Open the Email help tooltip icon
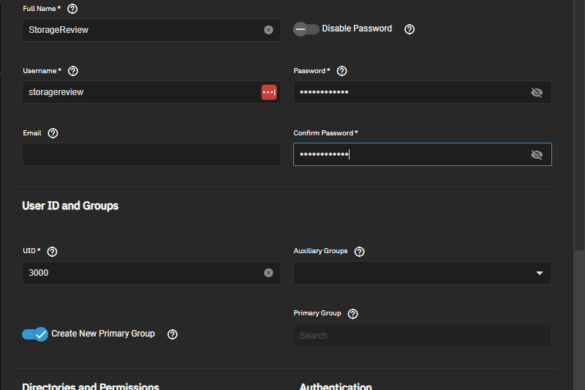This screenshot has height=390, width=585. (53, 133)
